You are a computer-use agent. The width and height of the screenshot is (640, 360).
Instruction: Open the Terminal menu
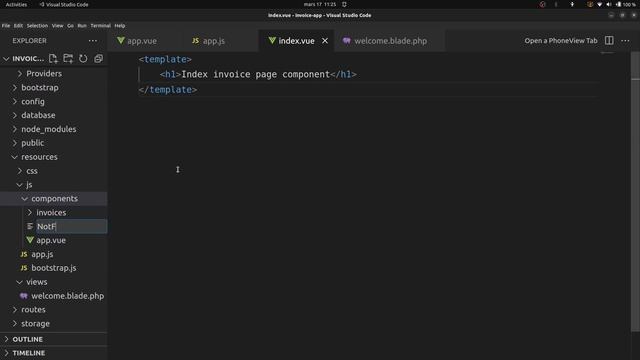tap(100, 25)
